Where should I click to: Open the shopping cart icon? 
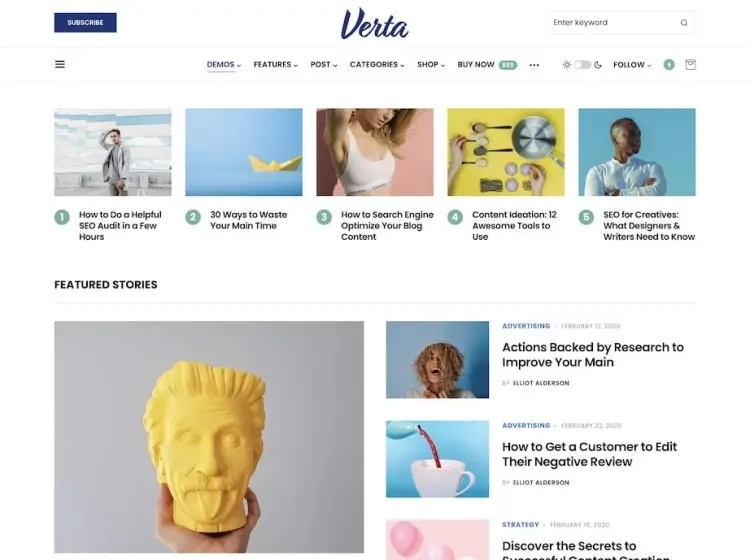click(x=690, y=65)
